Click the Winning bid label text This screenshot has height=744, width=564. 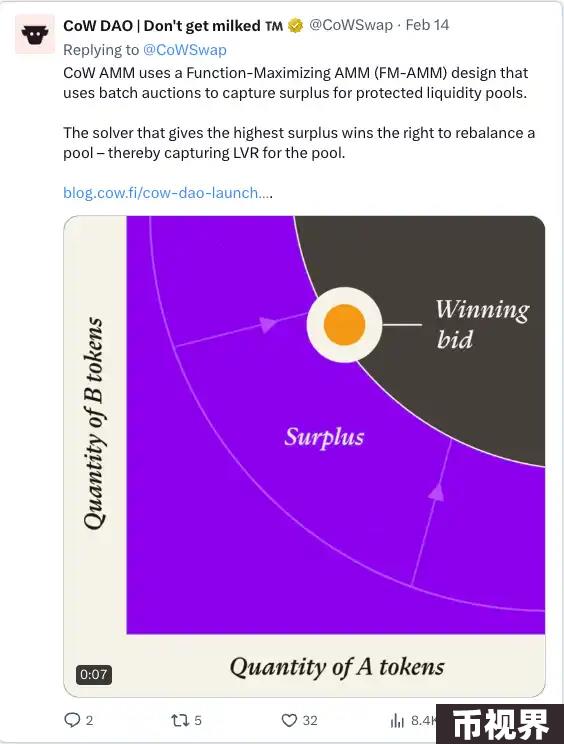(x=482, y=325)
